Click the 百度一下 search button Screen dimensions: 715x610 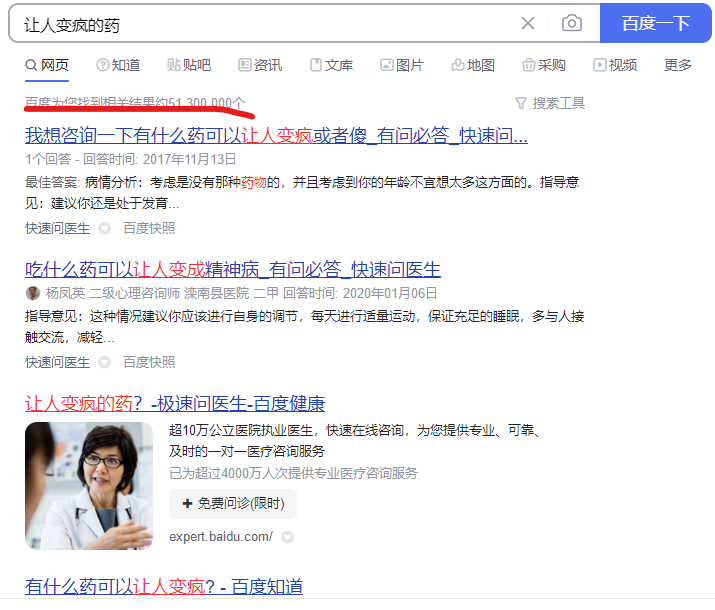655,23
